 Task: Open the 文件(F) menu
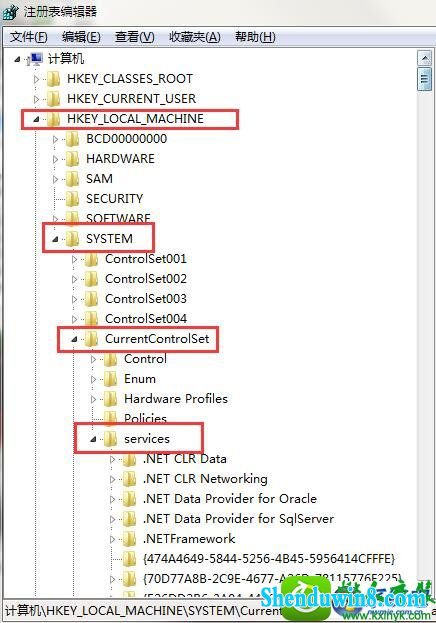28,37
